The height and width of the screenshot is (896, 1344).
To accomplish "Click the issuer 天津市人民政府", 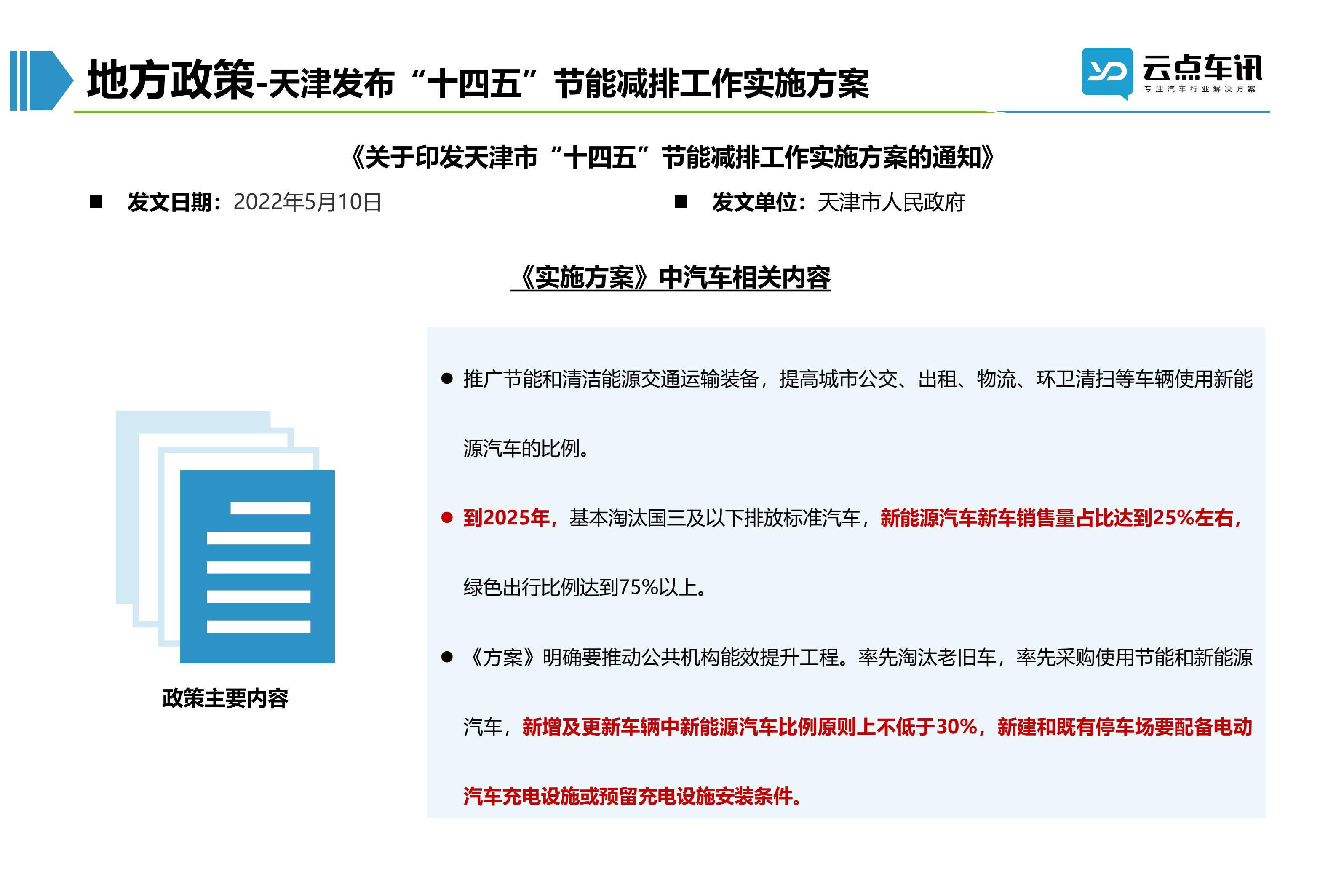I will pyautogui.click(x=891, y=202).
